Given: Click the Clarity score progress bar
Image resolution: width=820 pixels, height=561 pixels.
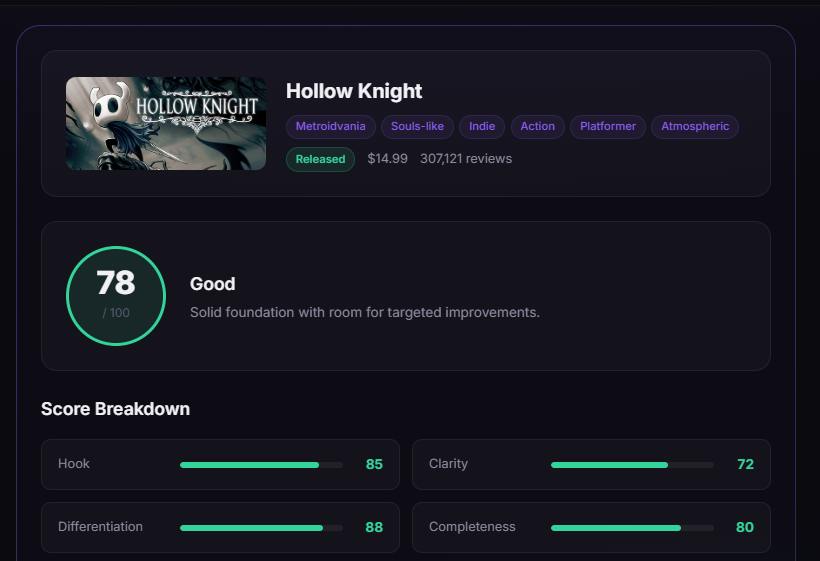Looking at the screenshot, I should pos(632,465).
